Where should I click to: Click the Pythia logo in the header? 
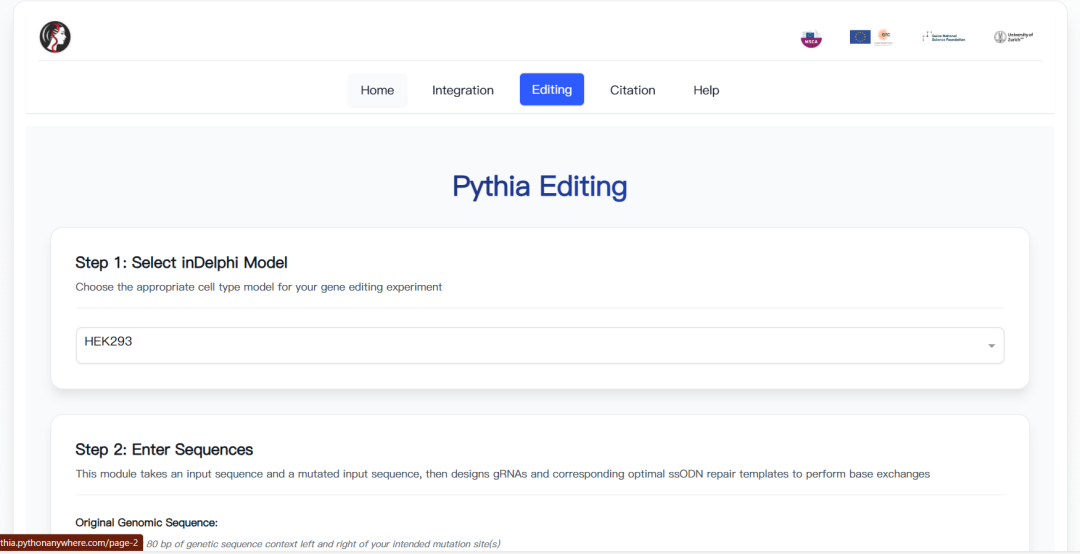pos(55,37)
